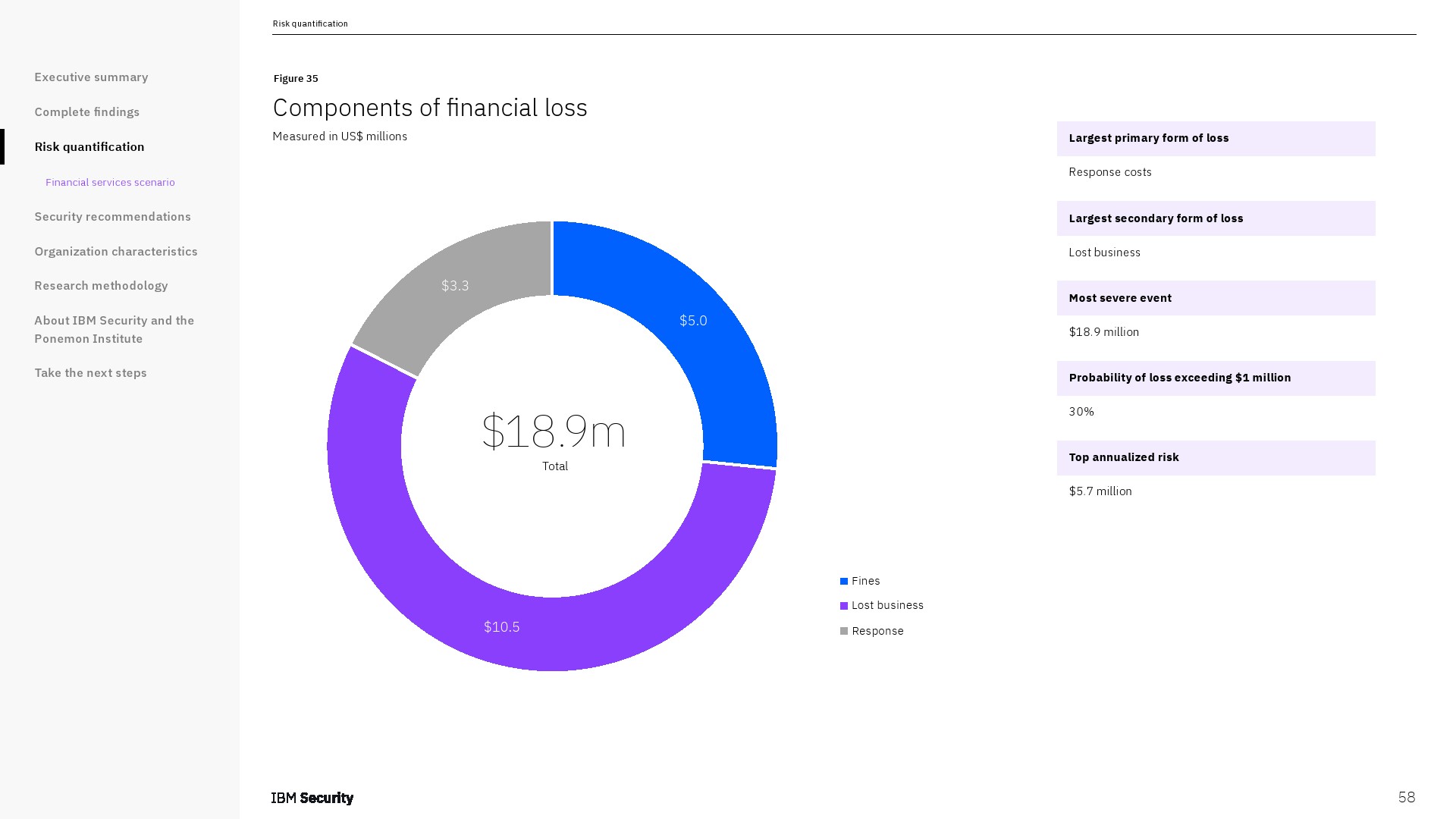The image size is (1456, 819).
Task: Click the blue $5.0 donut segment
Action: pos(693,321)
